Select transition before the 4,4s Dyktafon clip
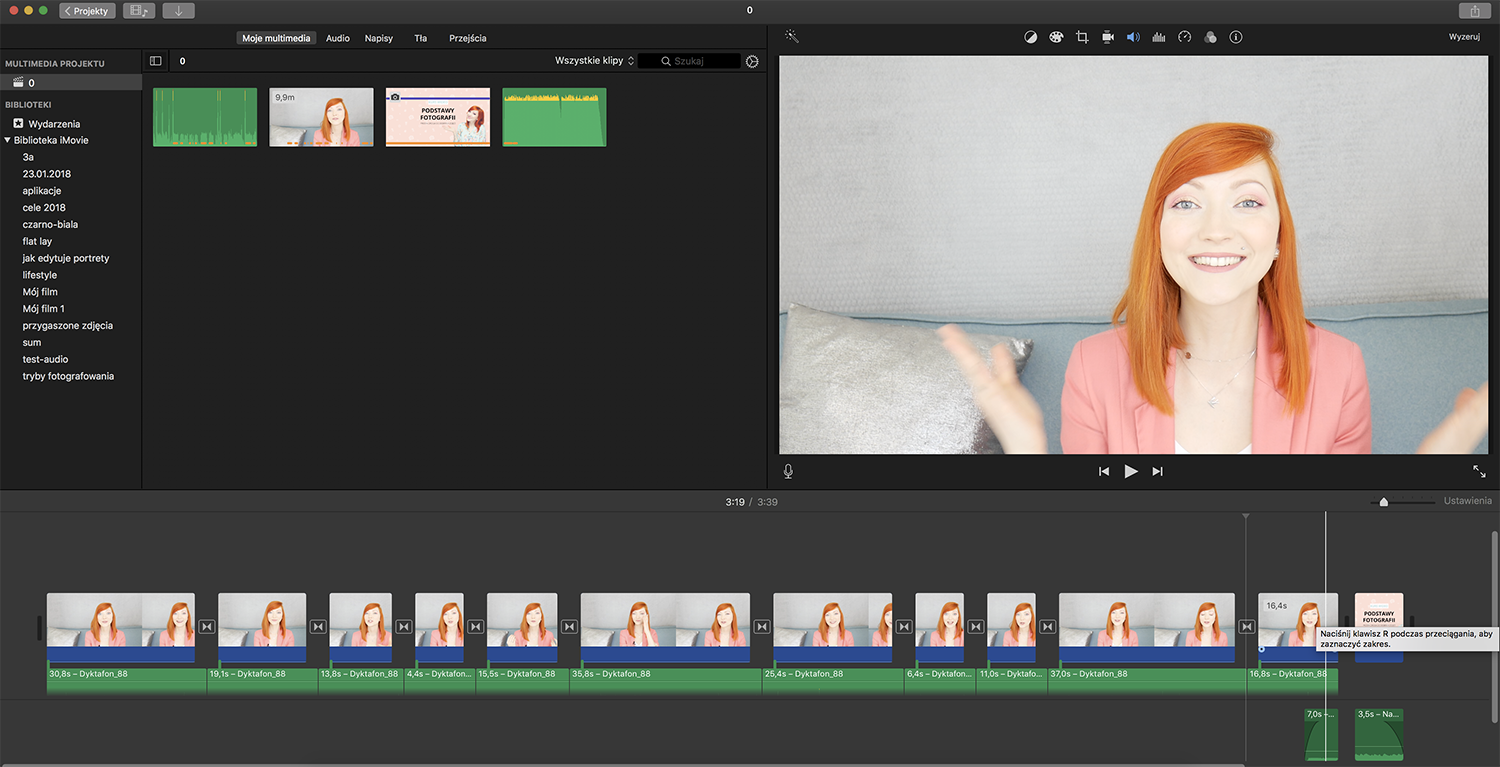 click(x=404, y=627)
